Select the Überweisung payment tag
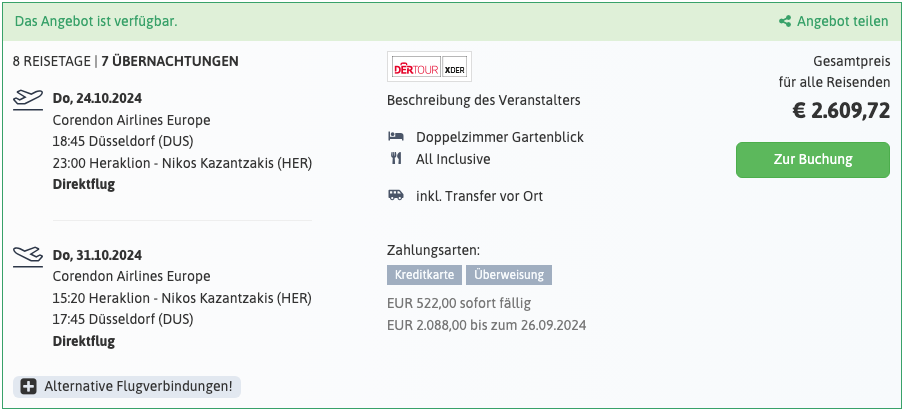 [x=509, y=275]
